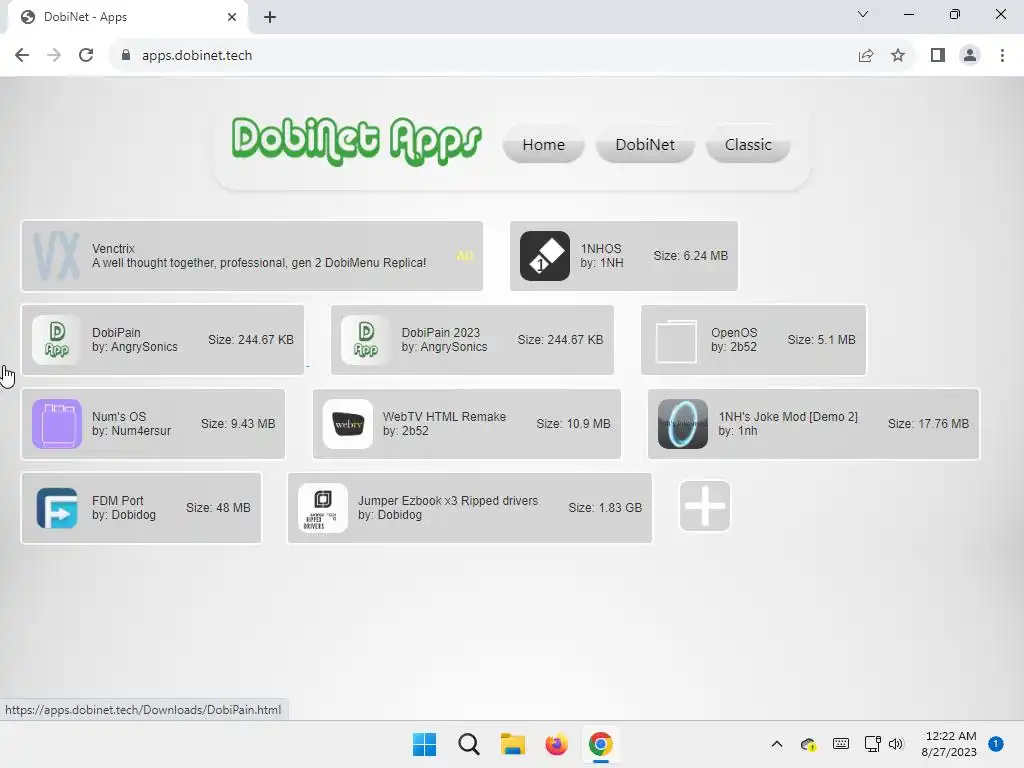Show hidden tray icons chevron
The height and width of the screenshot is (768, 1024).
(x=776, y=744)
